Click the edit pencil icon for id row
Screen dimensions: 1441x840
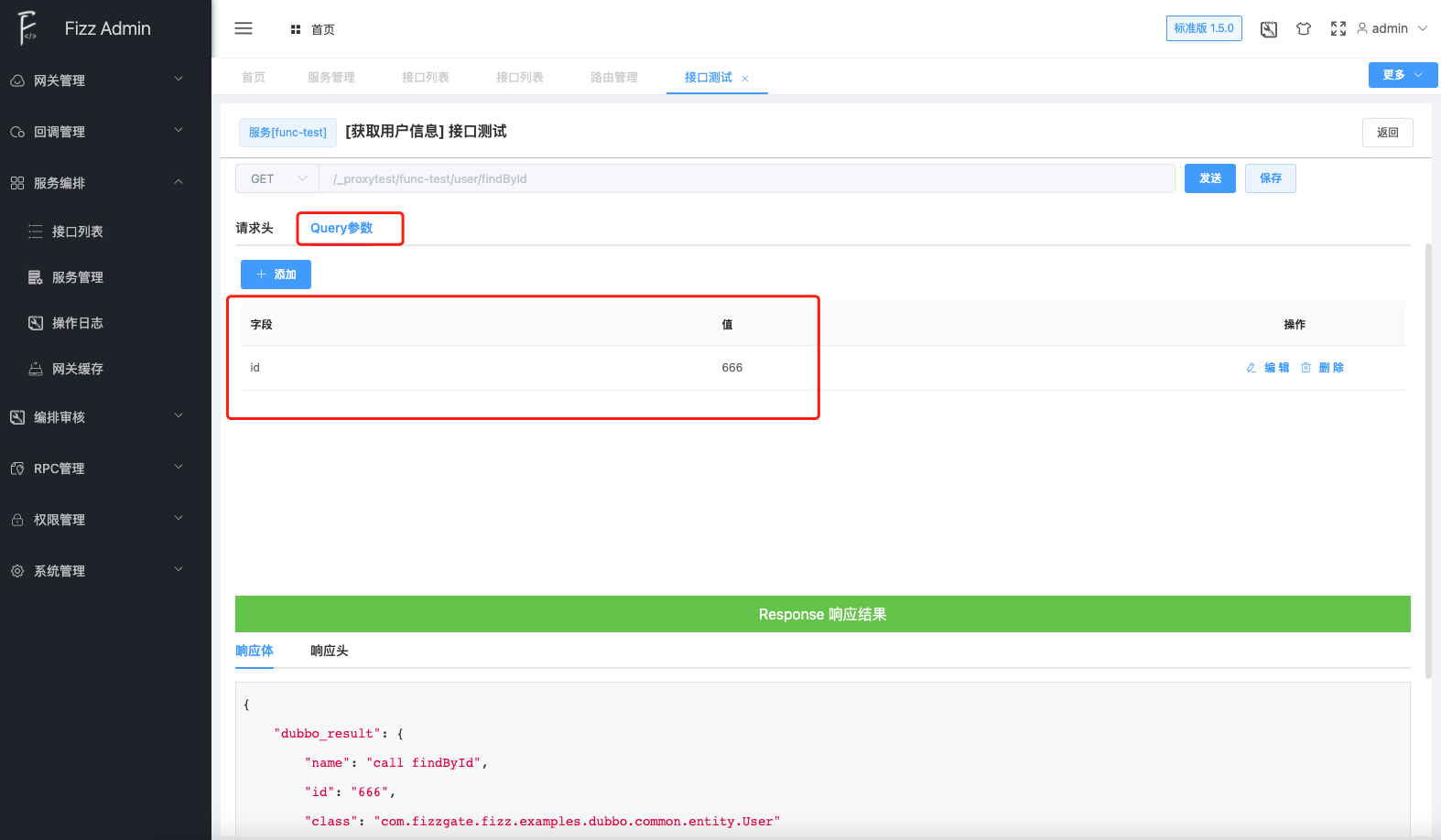[x=1251, y=368]
